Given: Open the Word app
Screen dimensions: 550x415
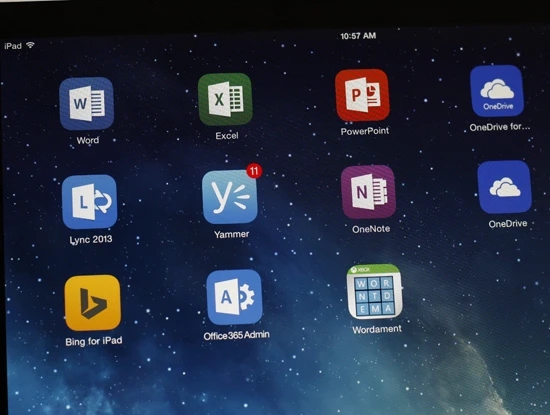Looking at the screenshot, I should coord(86,103).
